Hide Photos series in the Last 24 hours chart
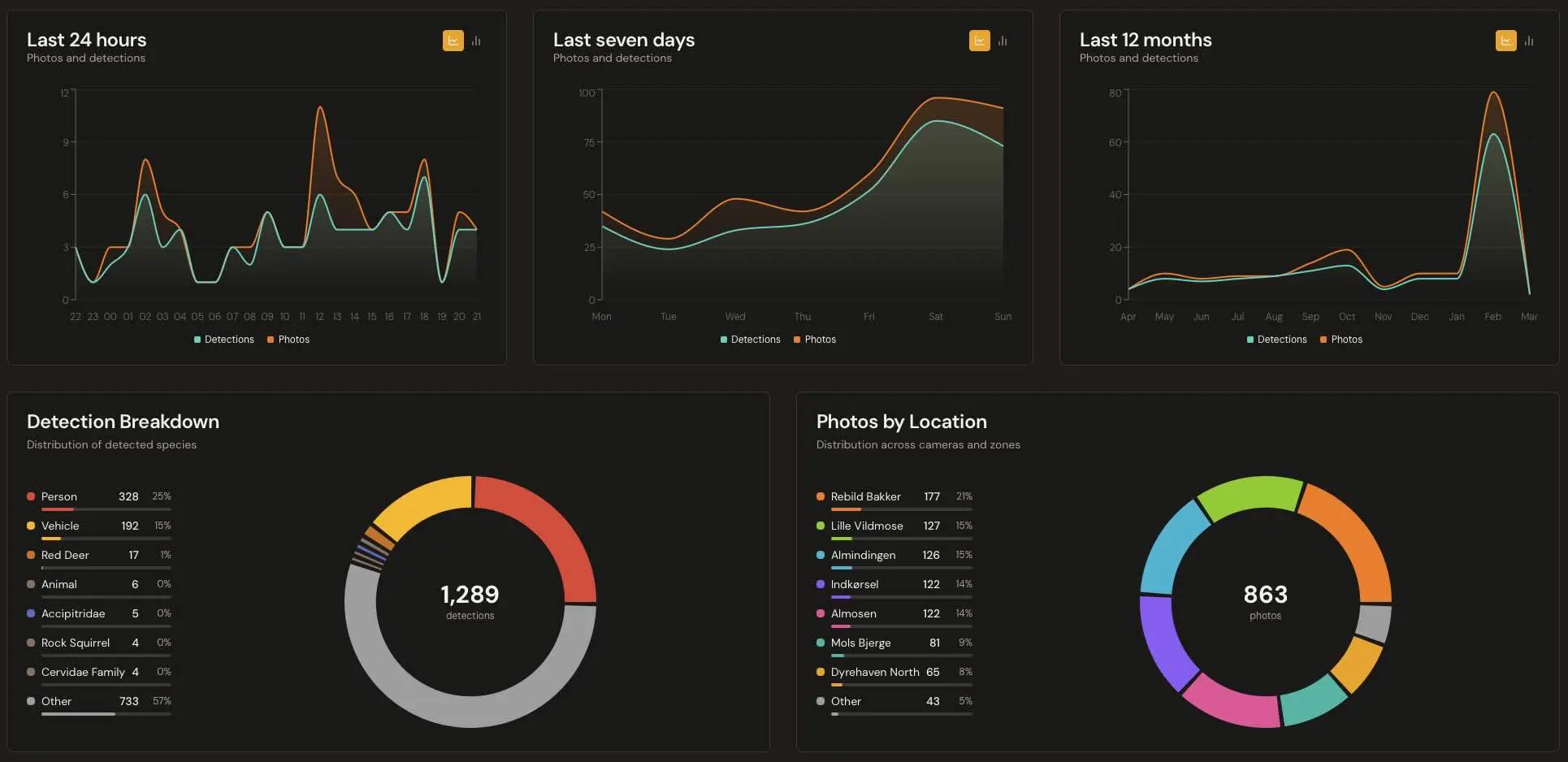 (x=288, y=340)
